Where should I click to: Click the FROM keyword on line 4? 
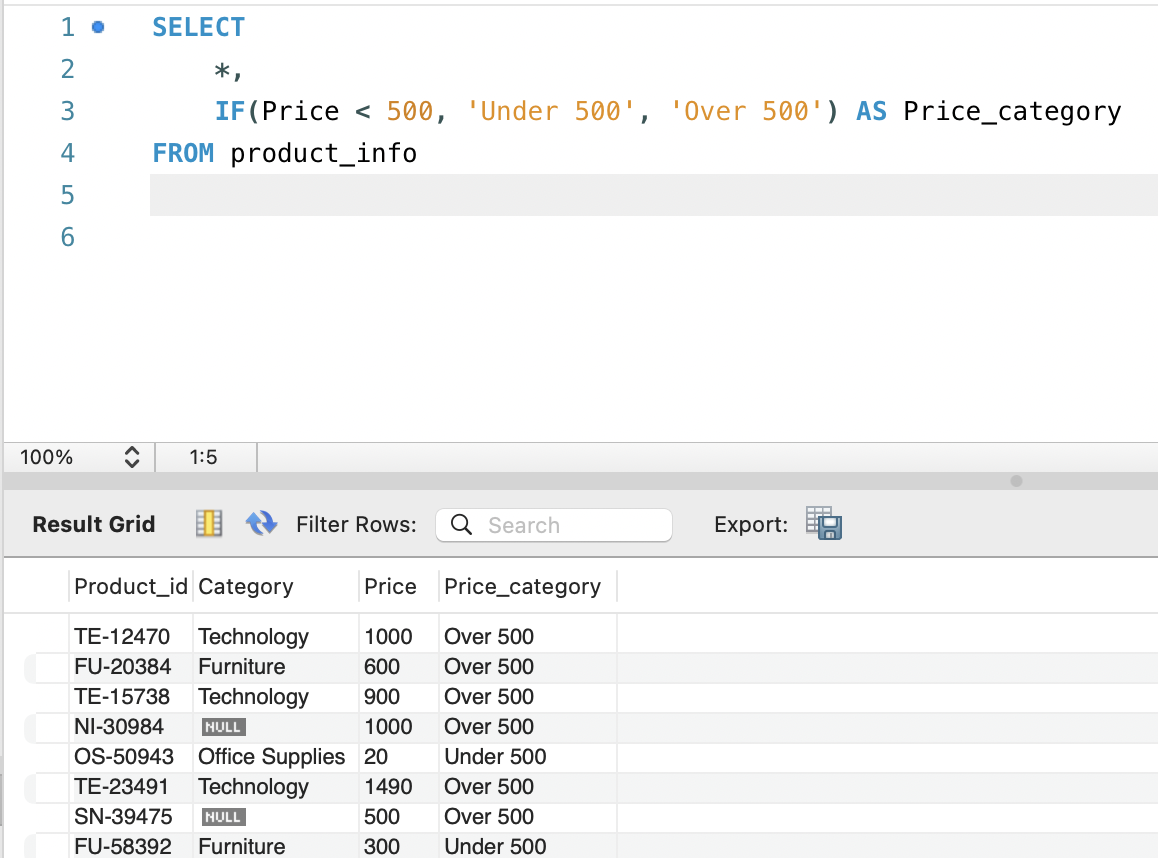point(183,154)
